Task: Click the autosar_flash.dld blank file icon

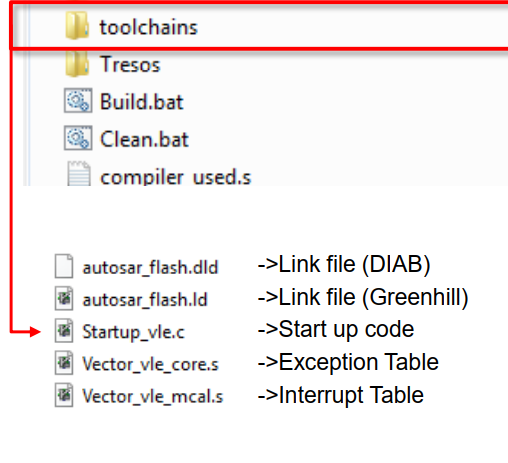Action: (64, 266)
